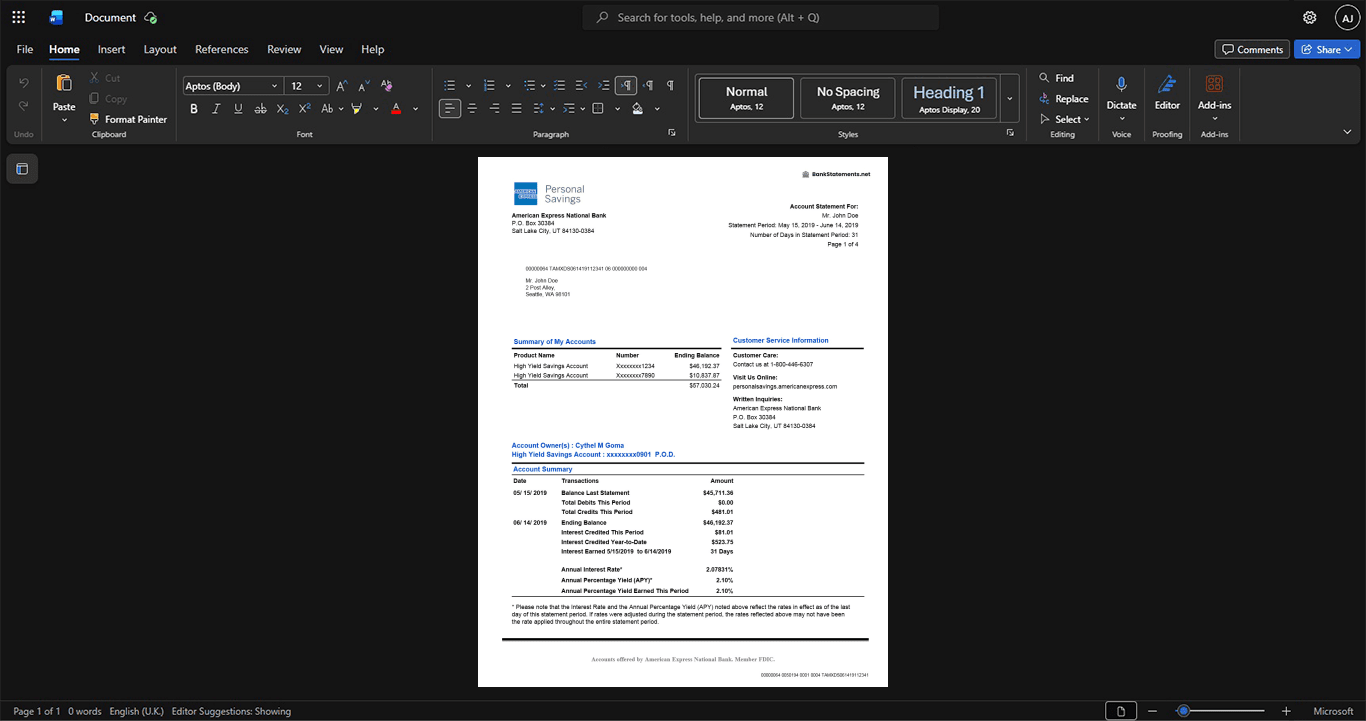
Task: Justify the paragraph text
Action: (516, 108)
